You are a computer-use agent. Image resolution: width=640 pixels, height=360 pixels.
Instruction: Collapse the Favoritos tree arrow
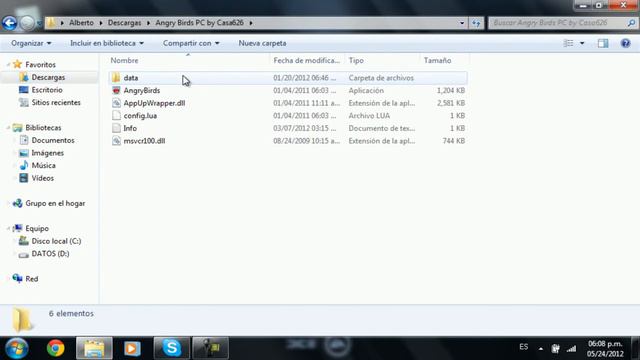tap(8, 64)
